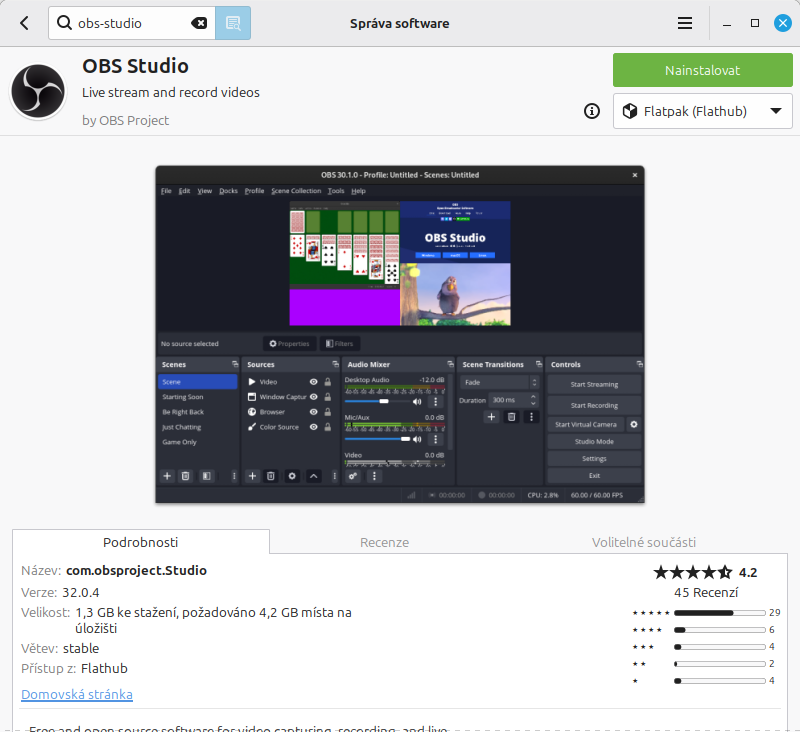
Task: Click the 4.2 star rating icons
Action: click(x=692, y=573)
